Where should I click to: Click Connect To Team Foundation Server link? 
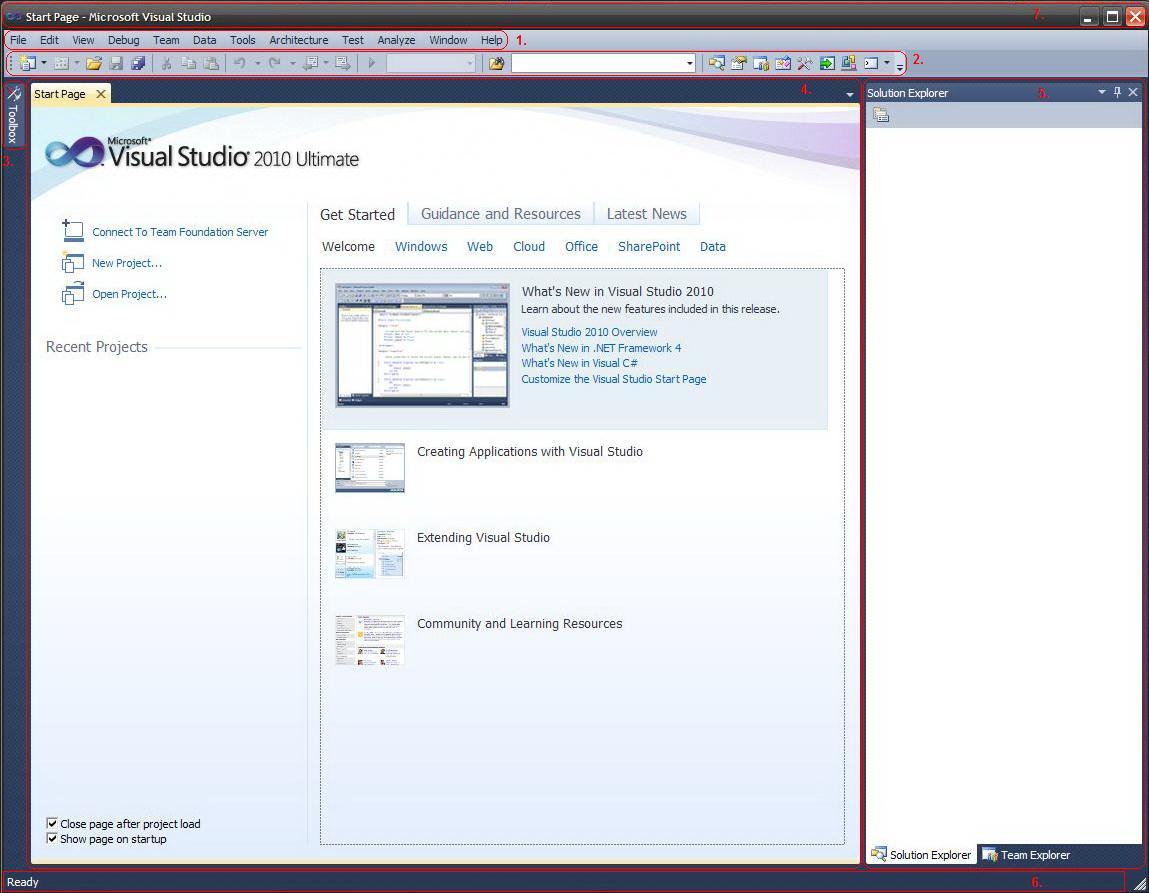pyautogui.click(x=180, y=231)
